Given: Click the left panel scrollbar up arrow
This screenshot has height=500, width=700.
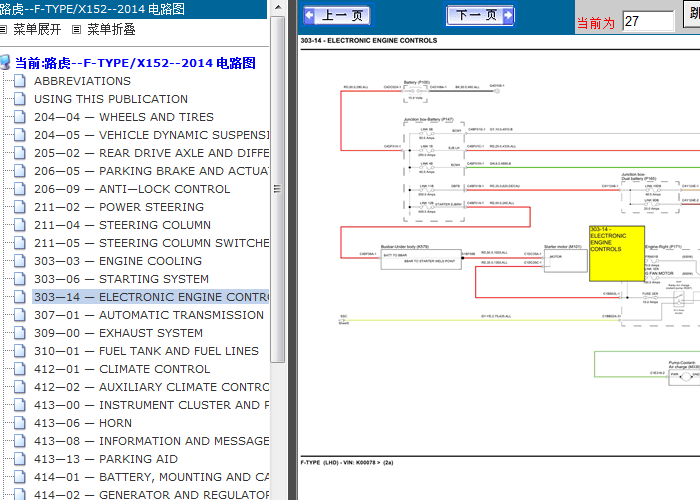Looking at the screenshot, I should pos(278,7).
